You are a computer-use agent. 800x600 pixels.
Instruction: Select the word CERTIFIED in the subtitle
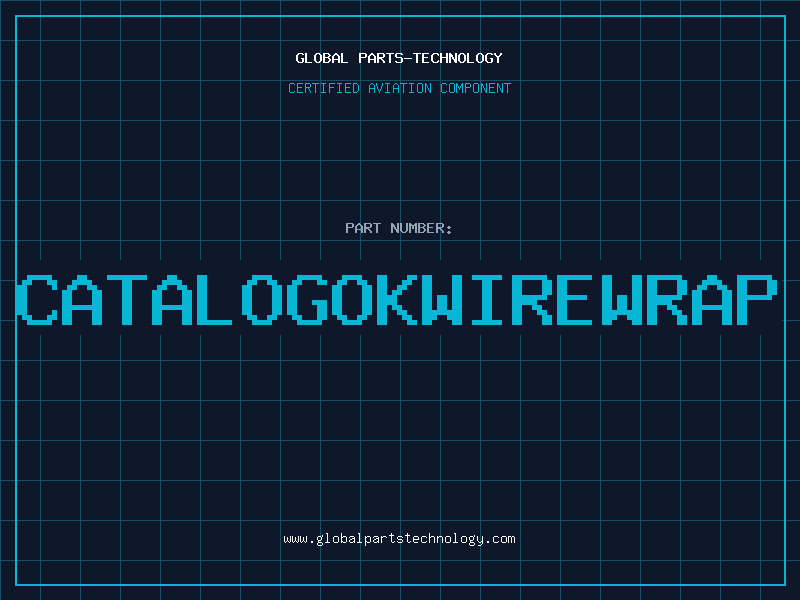(x=324, y=88)
